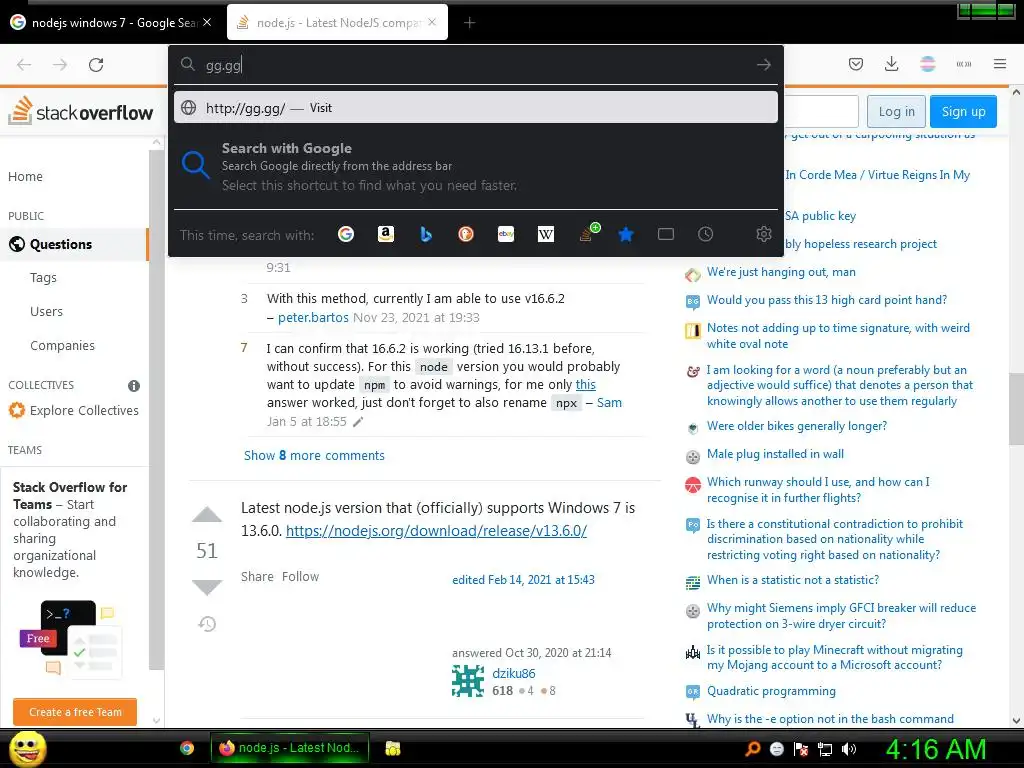
Task: Open Home in sidebar
Action: (x=25, y=176)
